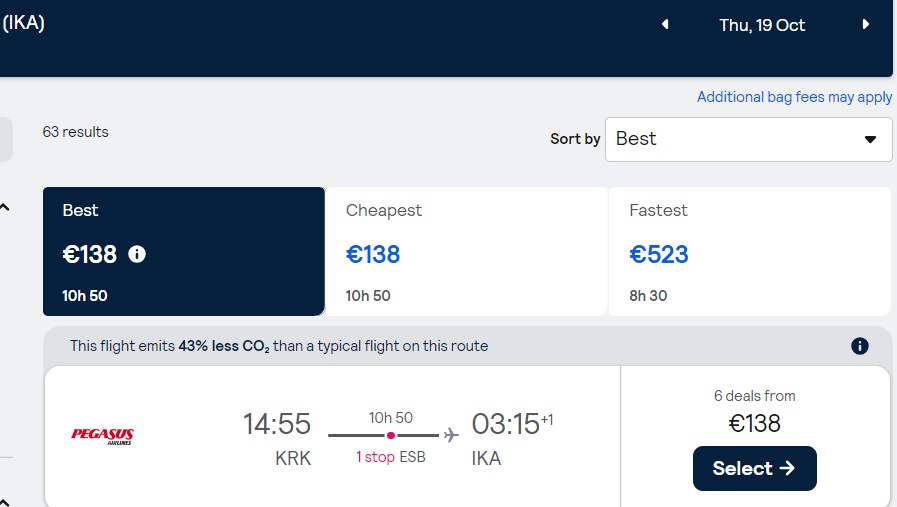Viewport: 897px width, 507px height.
Task: Click airplane icon on flight route line
Action: [x=451, y=435]
